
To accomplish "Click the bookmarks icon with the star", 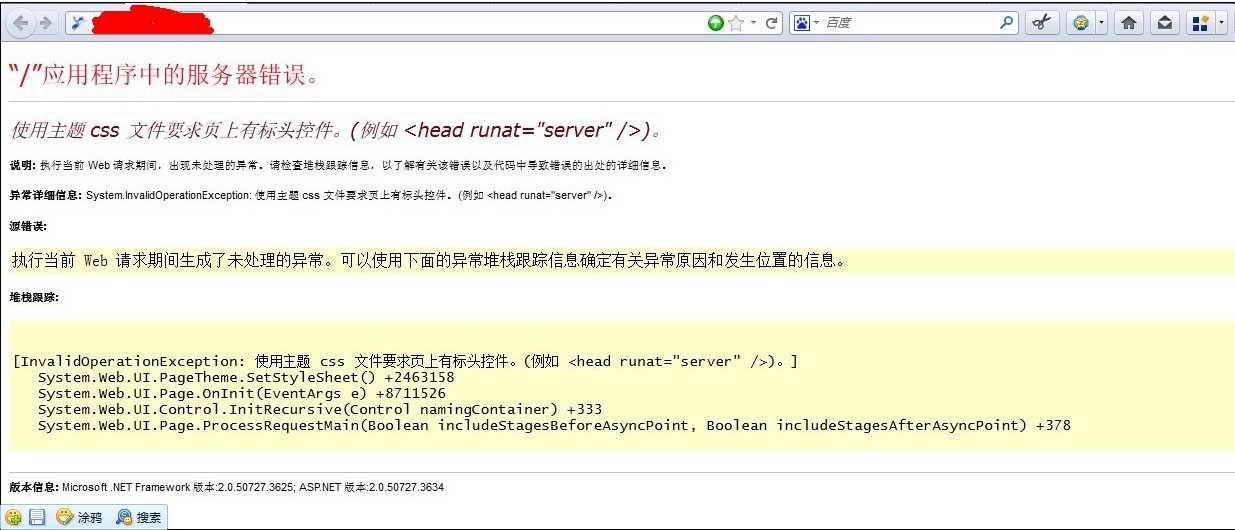I will click(x=1201, y=23).
